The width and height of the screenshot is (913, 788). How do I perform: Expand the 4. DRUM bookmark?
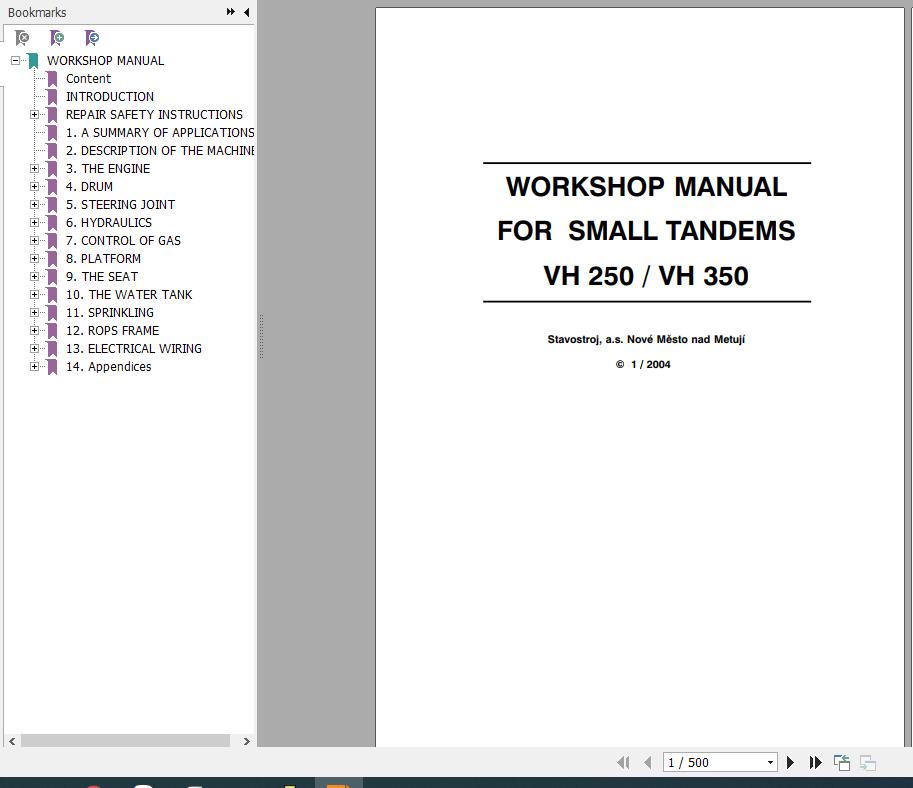(x=34, y=186)
